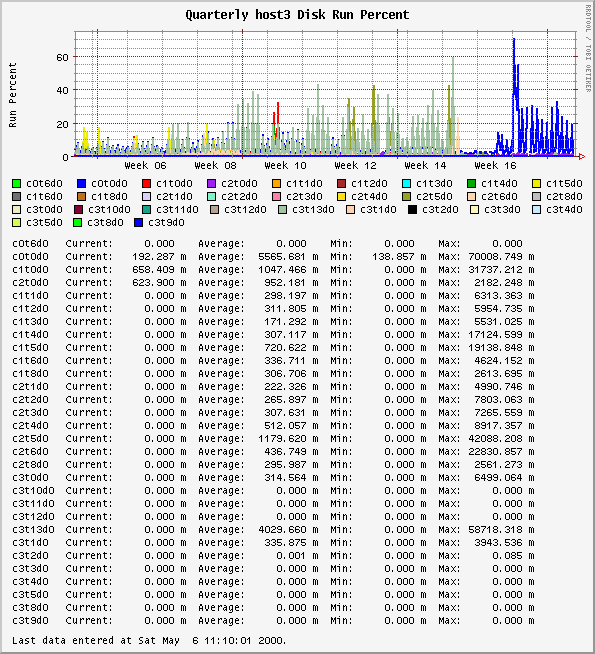
Task: Click the green c0t6d0 legend swatch
Action: [x=17, y=183]
